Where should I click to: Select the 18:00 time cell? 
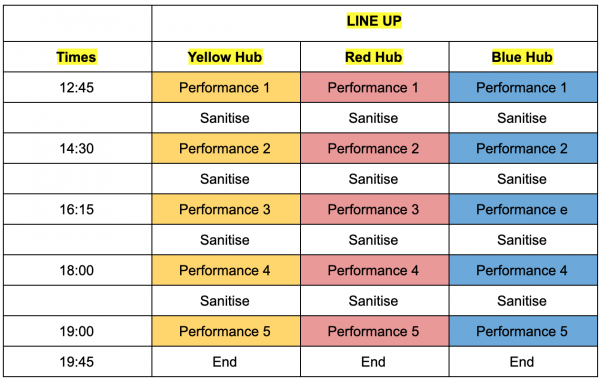click(77, 270)
